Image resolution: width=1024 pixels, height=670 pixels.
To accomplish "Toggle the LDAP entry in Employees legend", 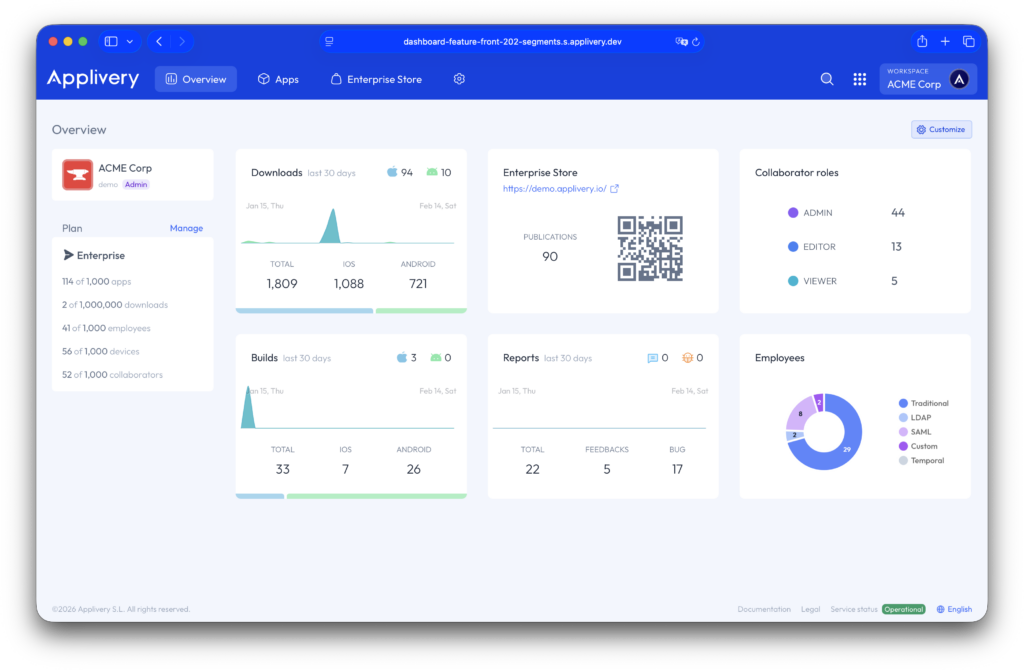I will pos(915,417).
